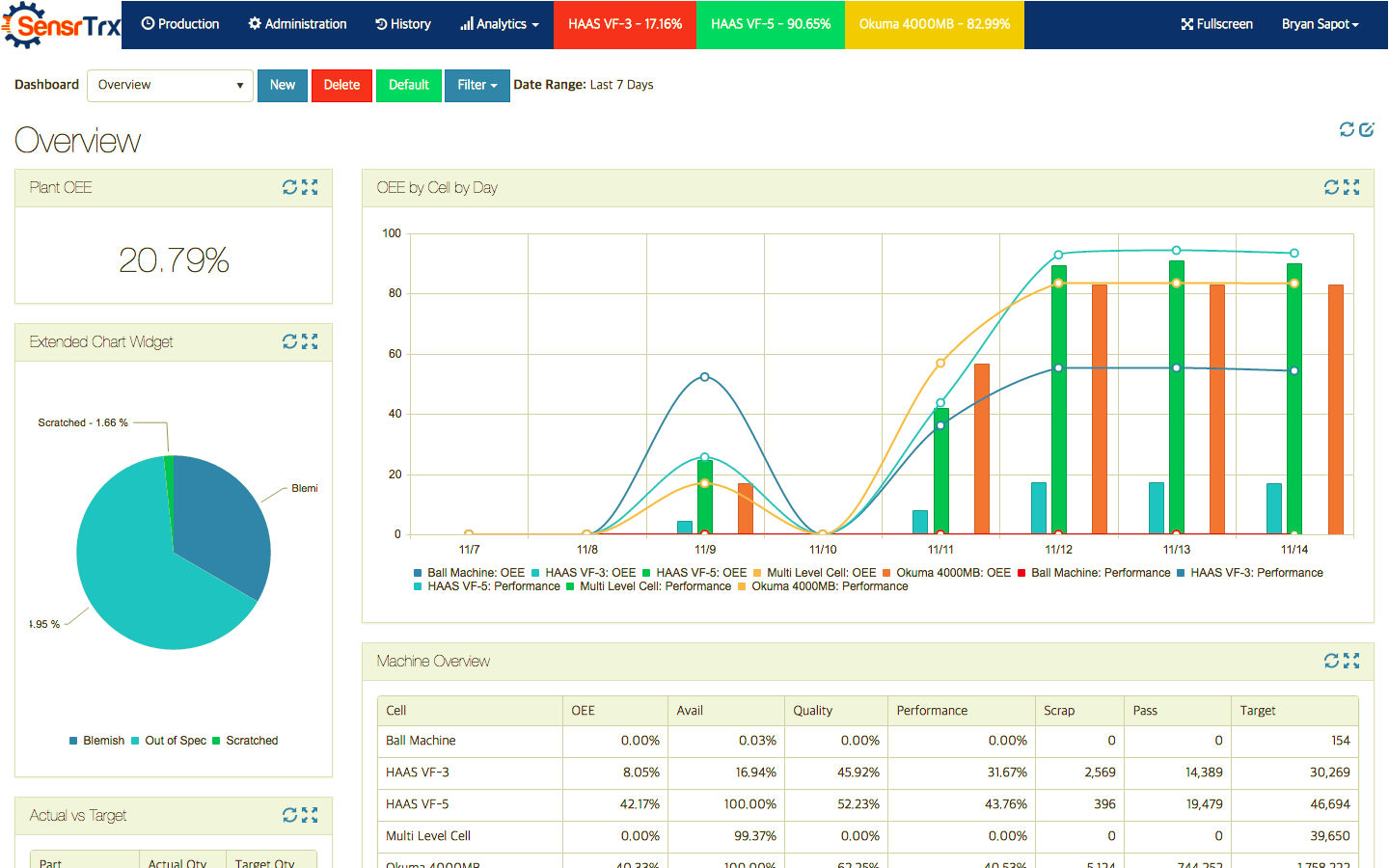This screenshot has height=868, width=1389.
Task: Expand the Analytics navigation dropdown
Action: (x=499, y=24)
